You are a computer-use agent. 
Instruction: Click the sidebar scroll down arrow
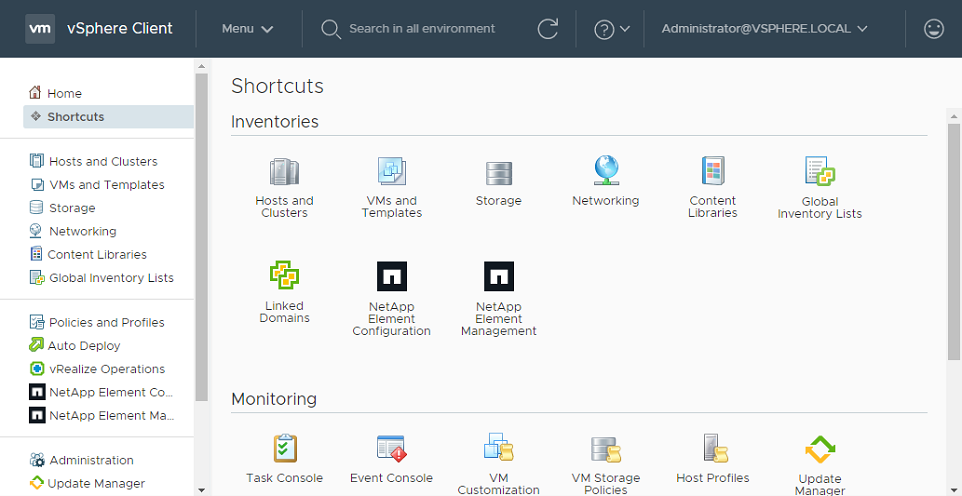202,490
